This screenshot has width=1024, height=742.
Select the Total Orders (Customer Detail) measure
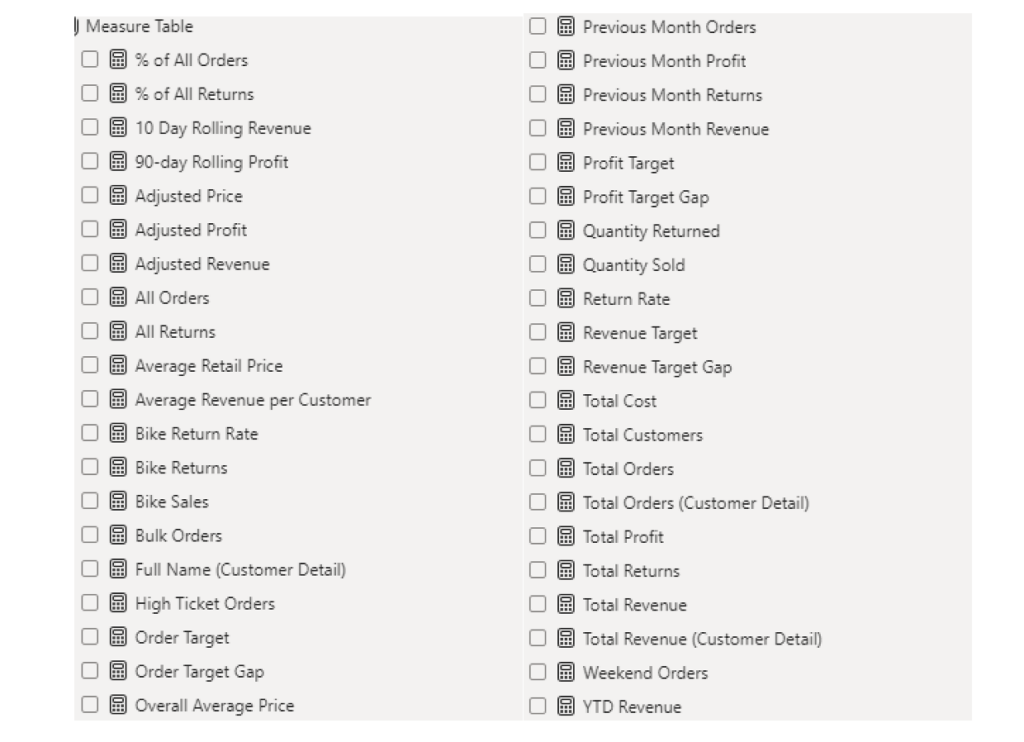(x=696, y=503)
